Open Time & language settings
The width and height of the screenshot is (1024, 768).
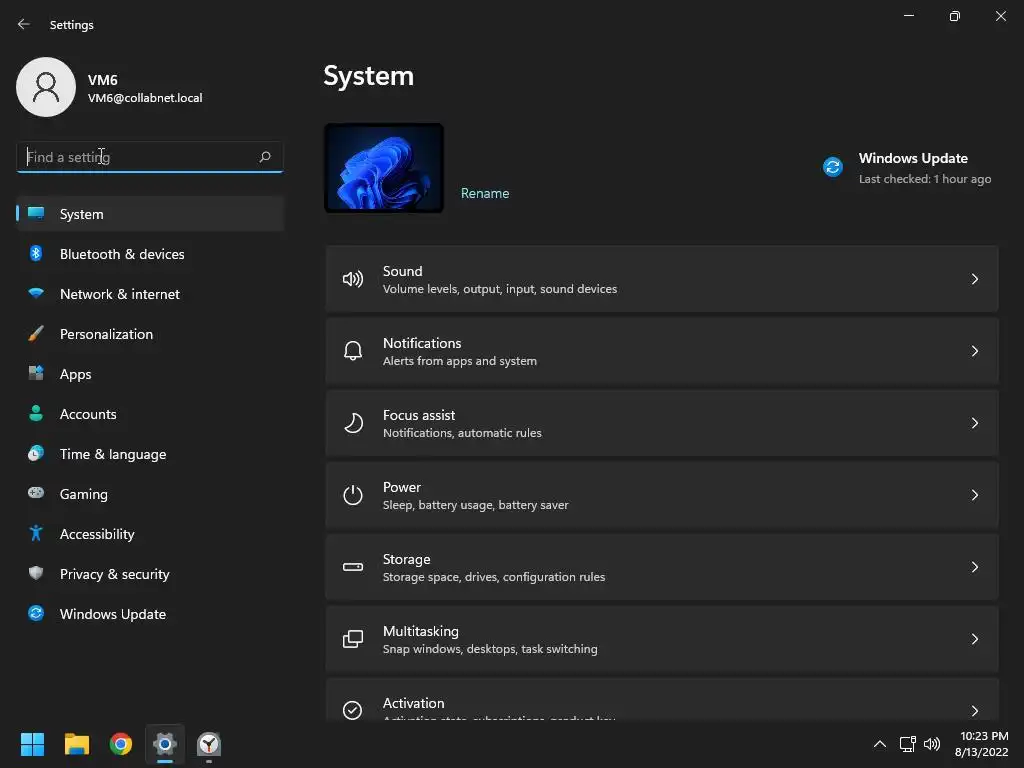tap(150, 454)
